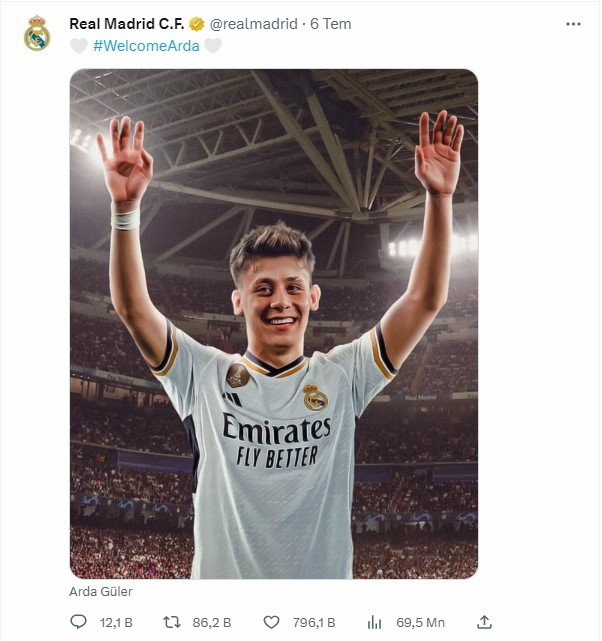
Task: Click the 796,1 B like count
Action: point(313,622)
